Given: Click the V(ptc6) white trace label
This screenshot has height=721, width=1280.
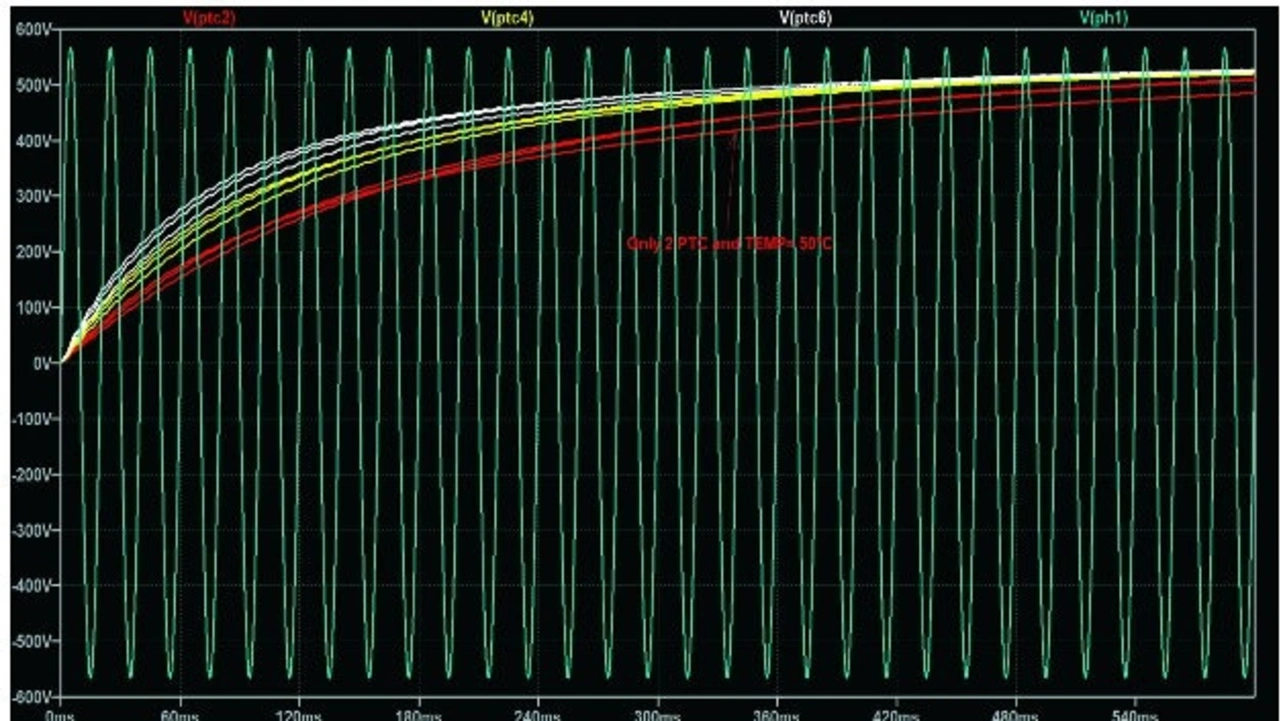Looking at the screenshot, I should (x=805, y=17).
